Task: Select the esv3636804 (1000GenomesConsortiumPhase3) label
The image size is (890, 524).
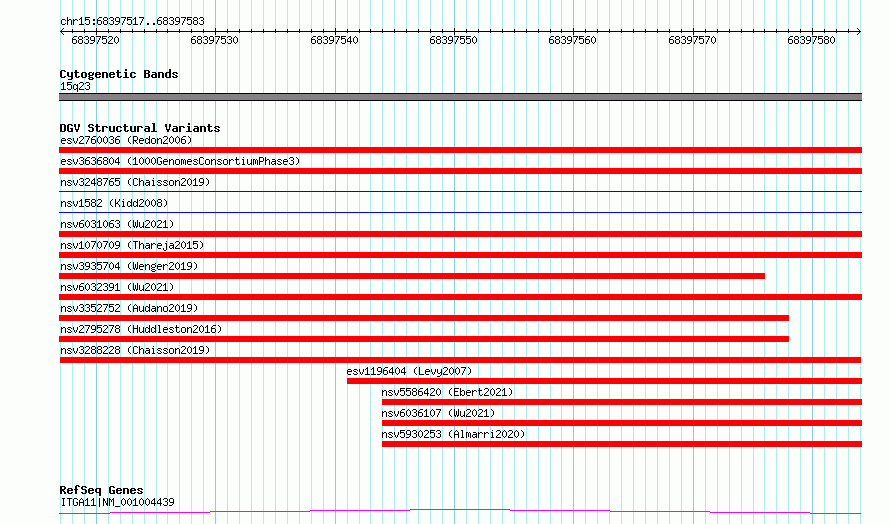Action: 180,161
